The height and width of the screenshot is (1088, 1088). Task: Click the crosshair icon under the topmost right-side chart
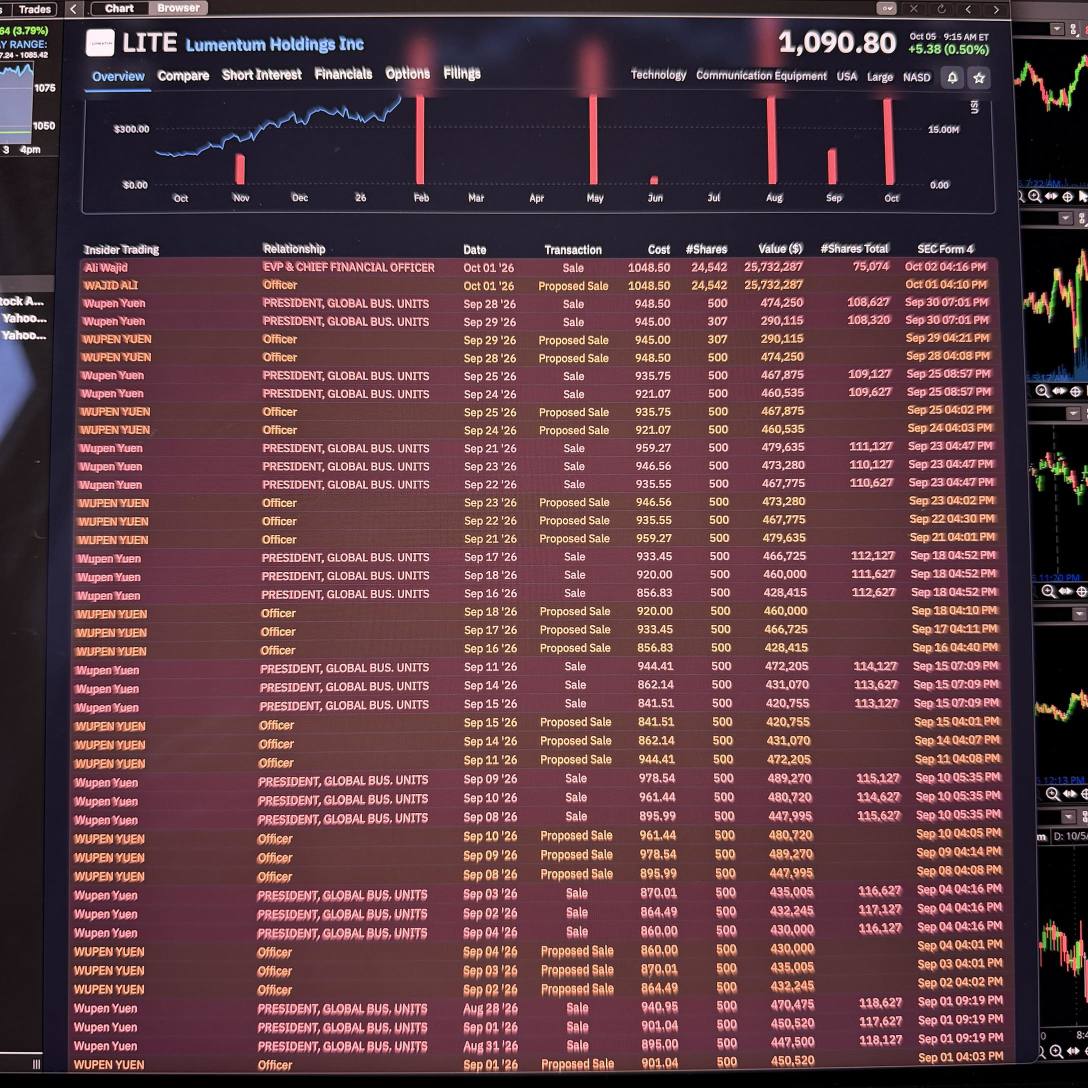[1067, 197]
